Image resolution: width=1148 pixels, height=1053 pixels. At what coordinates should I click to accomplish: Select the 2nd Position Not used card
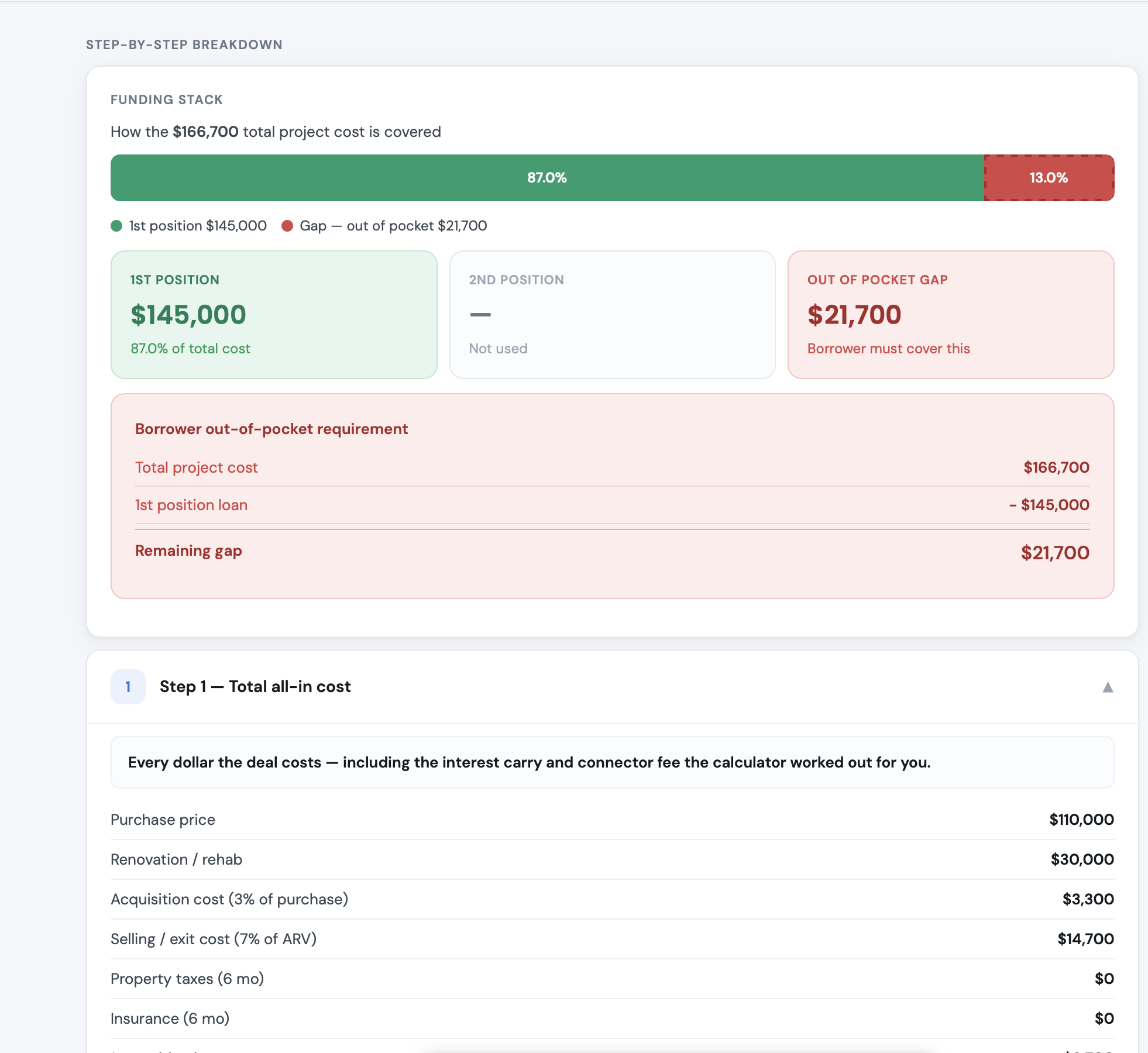613,315
